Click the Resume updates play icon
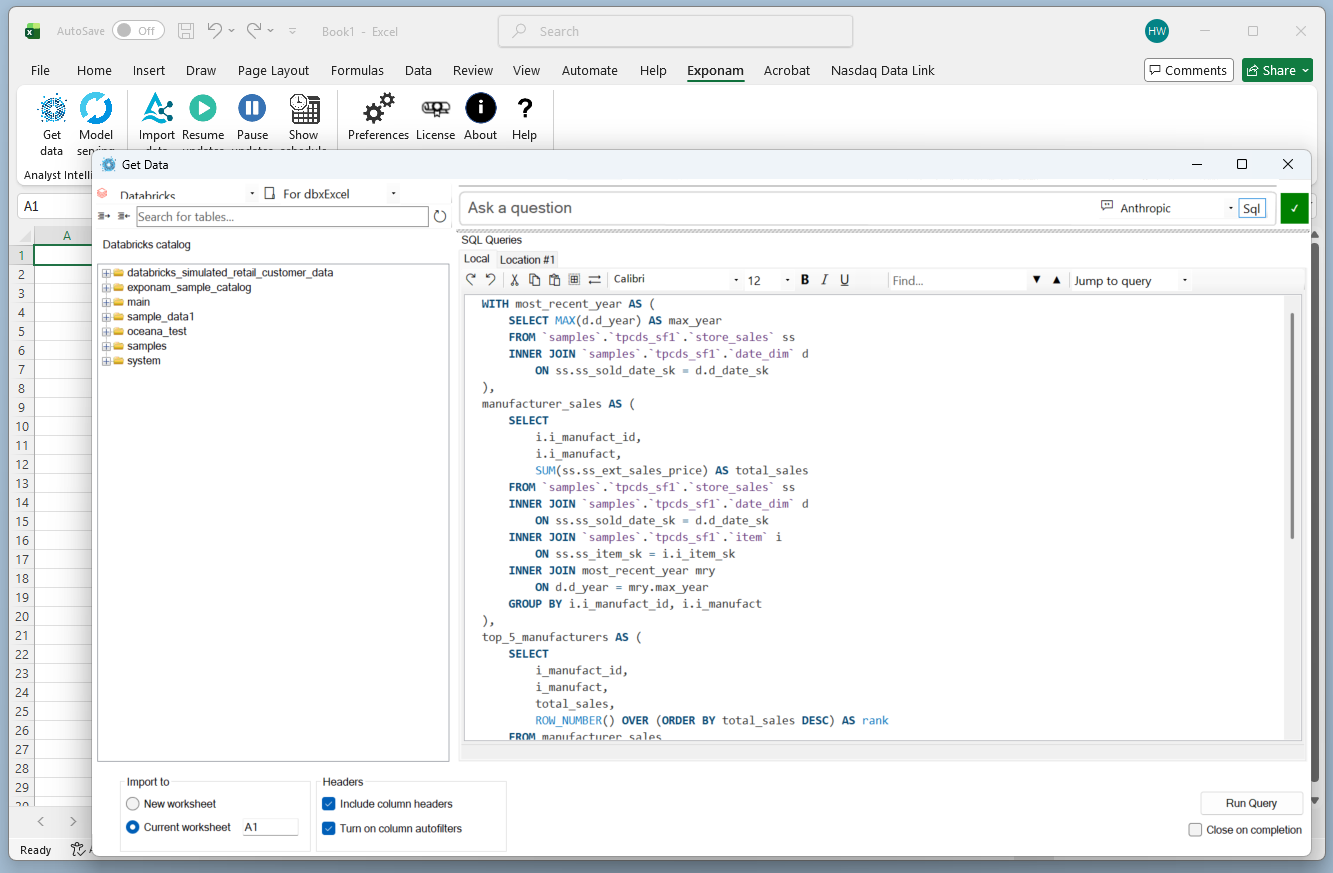The image size is (1333, 873). click(203, 109)
